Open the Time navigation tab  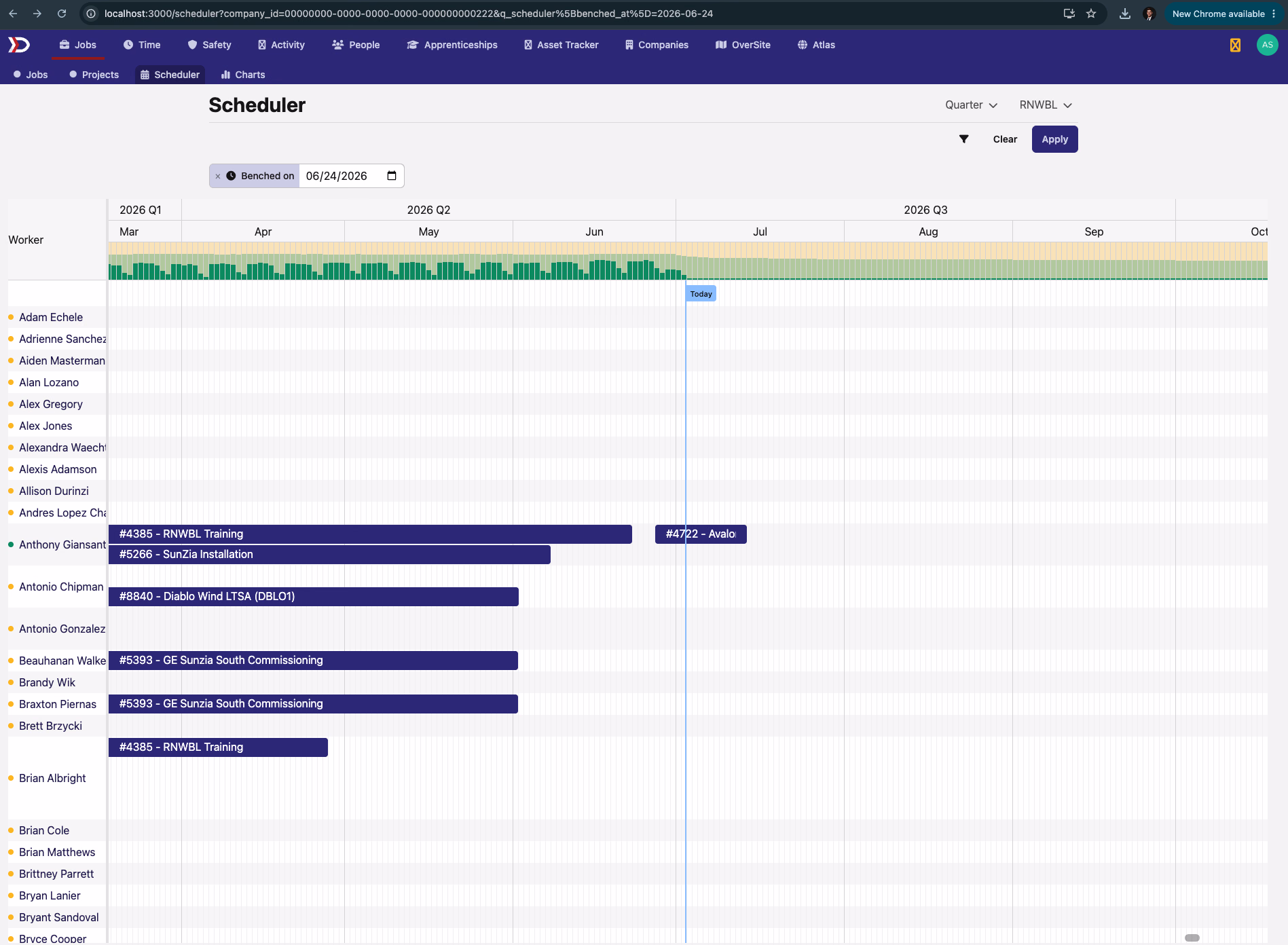point(142,45)
